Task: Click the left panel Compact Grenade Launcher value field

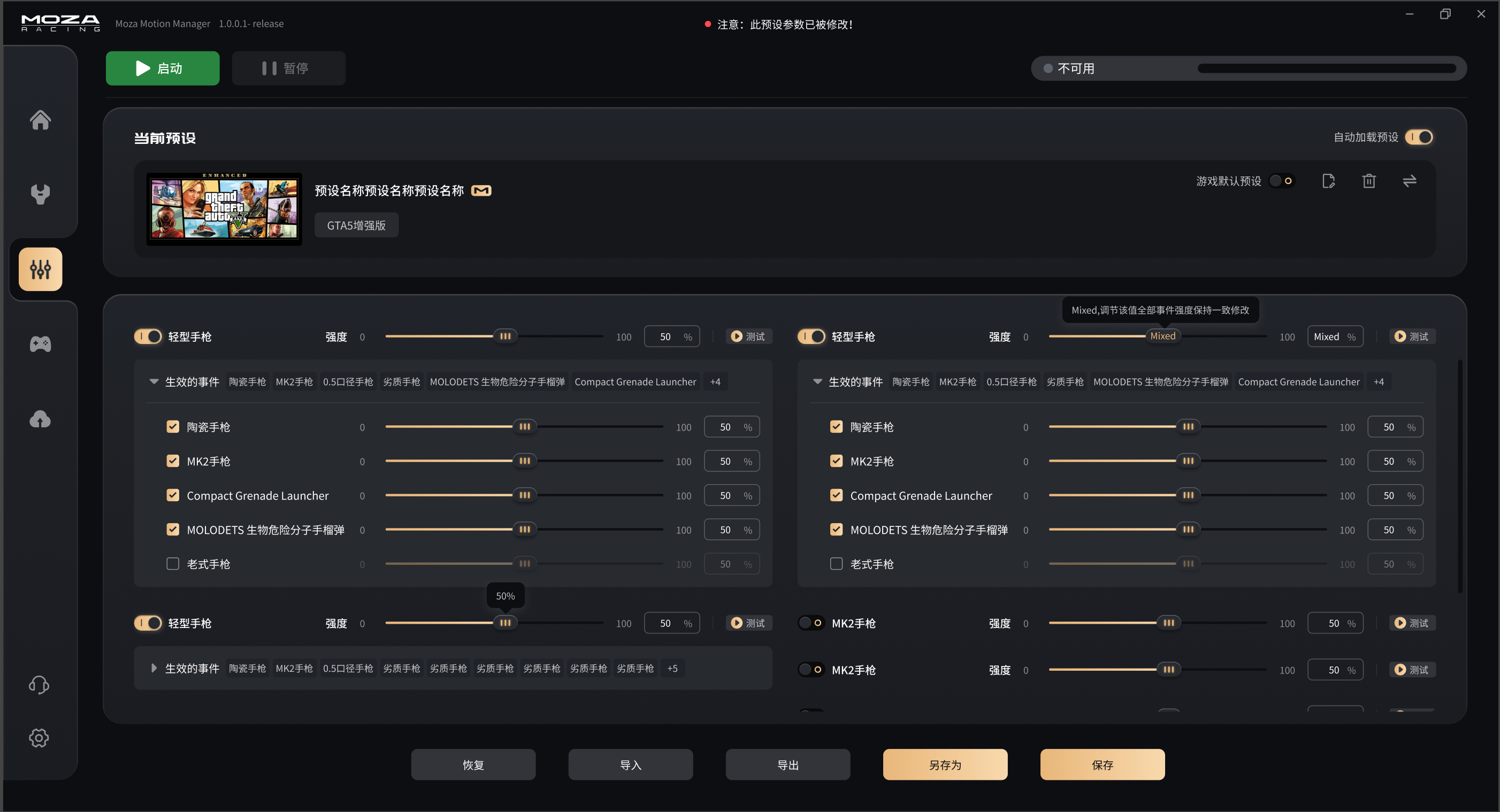Action: click(x=732, y=495)
